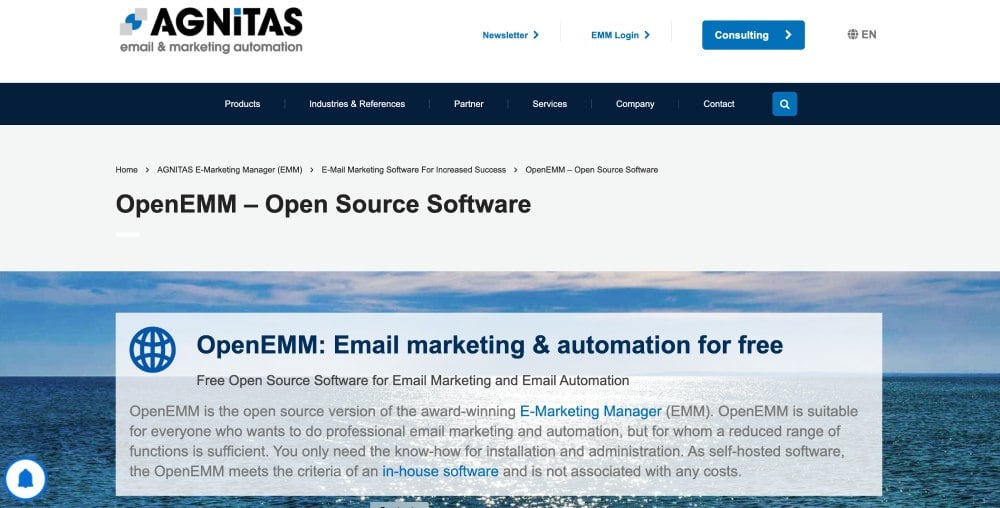Viewport: 1000px width, 508px height.
Task: Click the chevron beside Newsletter
Action: pyautogui.click(x=536, y=35)
